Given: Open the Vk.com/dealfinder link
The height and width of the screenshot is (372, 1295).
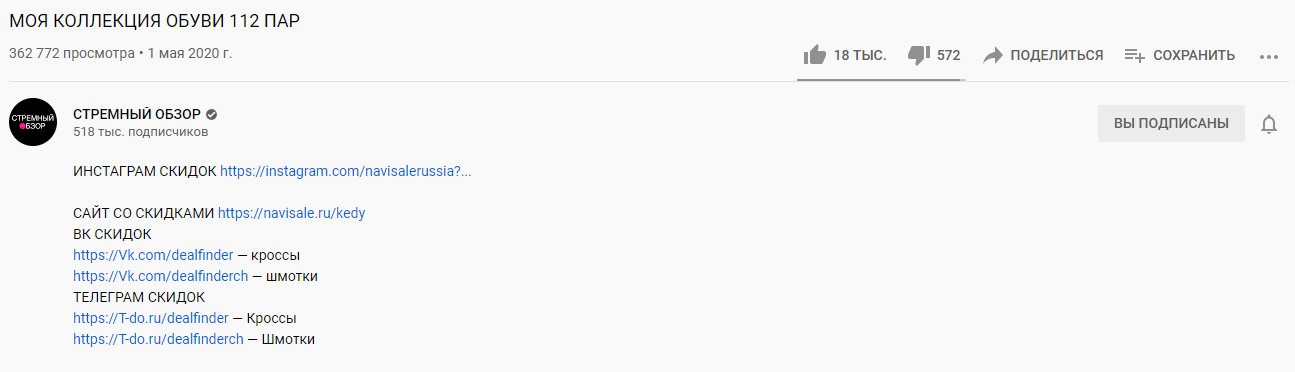Looking at the screenshot, I should 153,255.
